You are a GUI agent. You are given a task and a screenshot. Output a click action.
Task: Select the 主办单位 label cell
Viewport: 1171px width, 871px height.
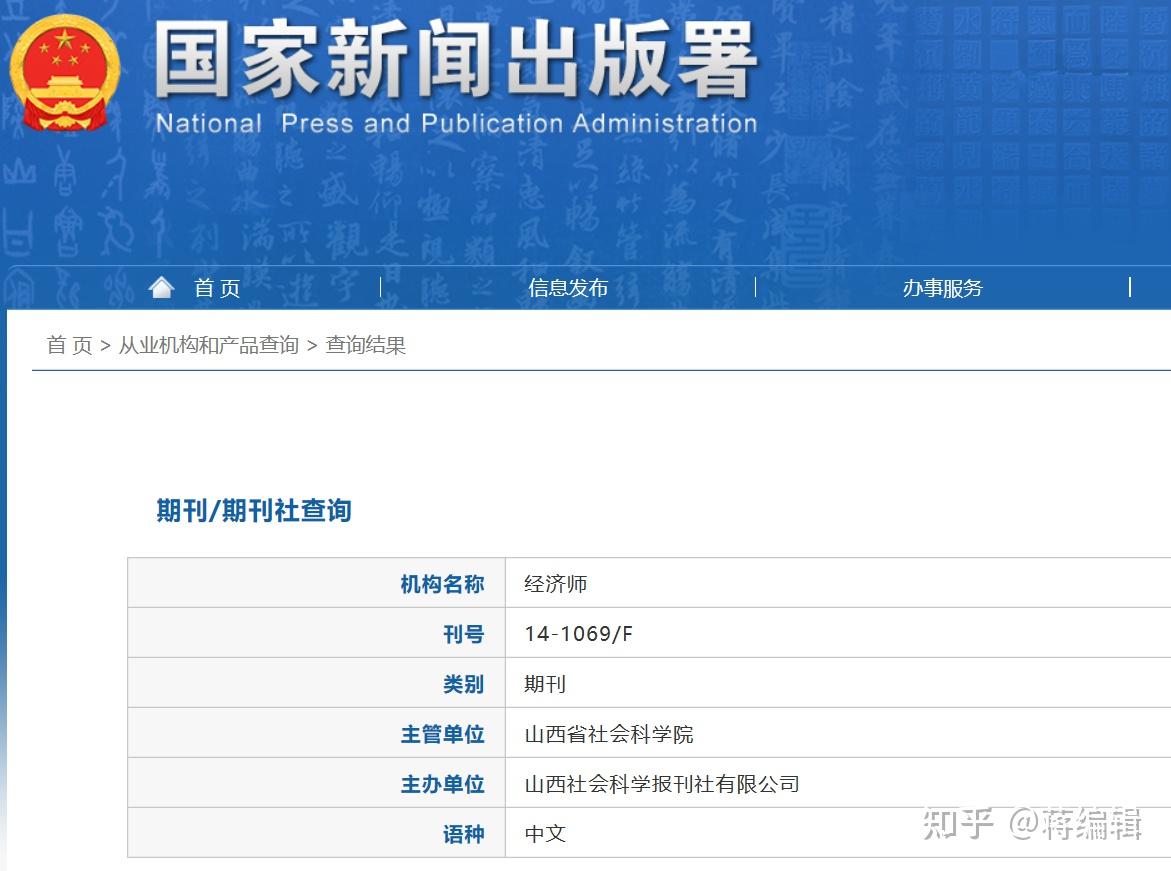point(317,783)
